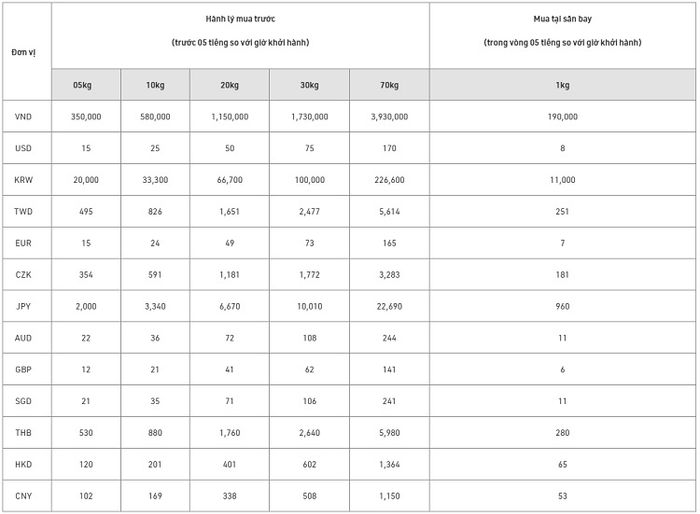Select the TWD 2,477 price cell
The width and height of the screenshot is (700, 514).
click(309, 212)
